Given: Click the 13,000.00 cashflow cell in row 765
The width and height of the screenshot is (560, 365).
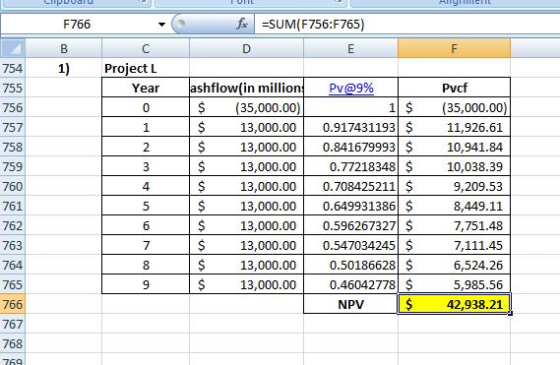Looking at the screenshot, I should (246, 284).
